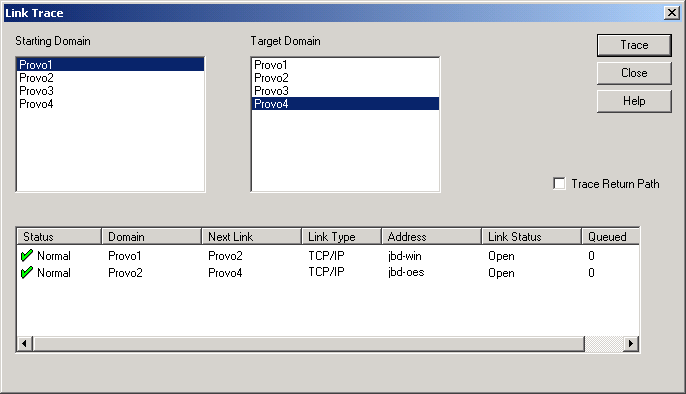Select Provo3 in Target Domain list

click(345, 91)
